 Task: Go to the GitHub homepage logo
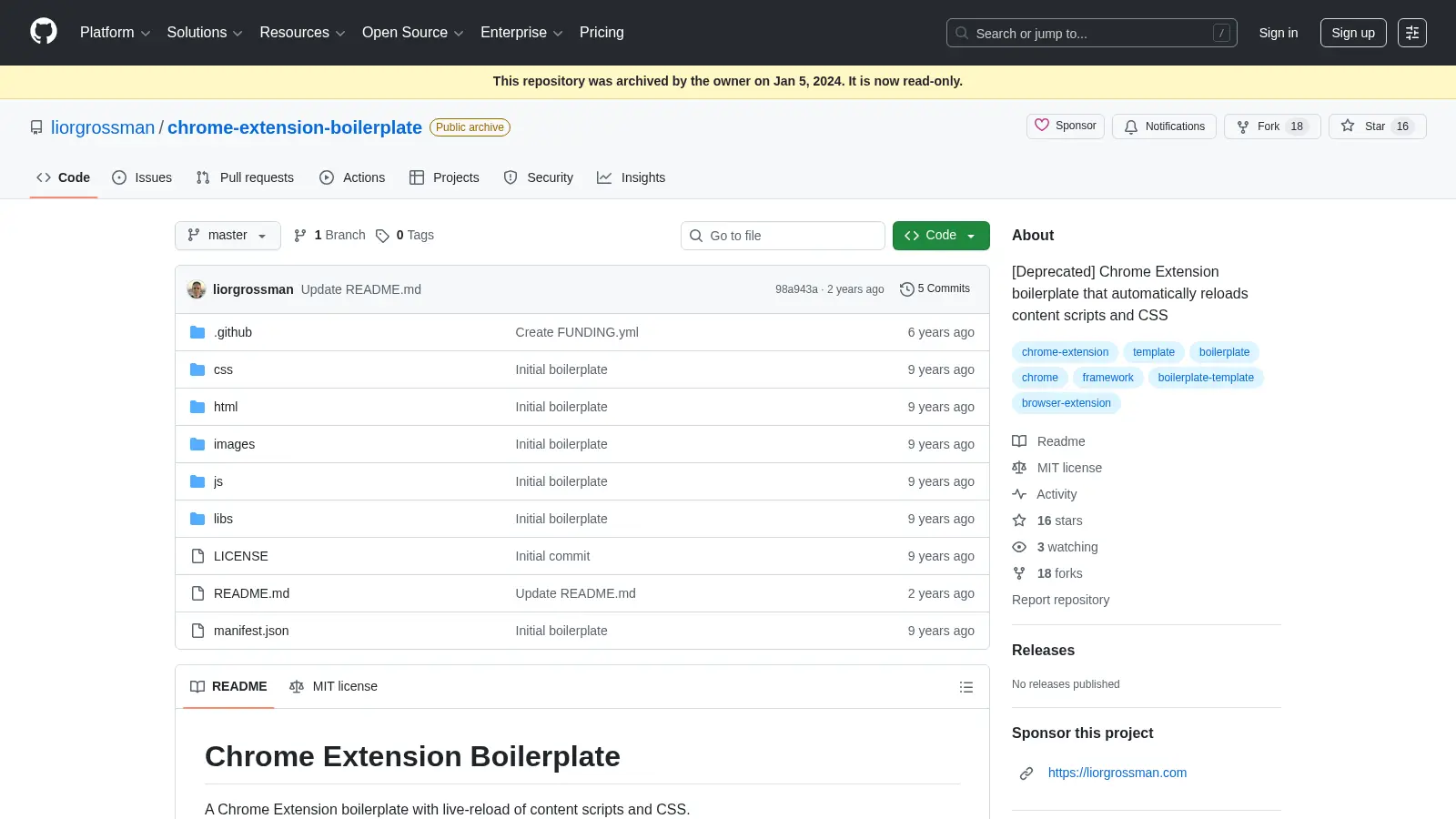(44, 32)
